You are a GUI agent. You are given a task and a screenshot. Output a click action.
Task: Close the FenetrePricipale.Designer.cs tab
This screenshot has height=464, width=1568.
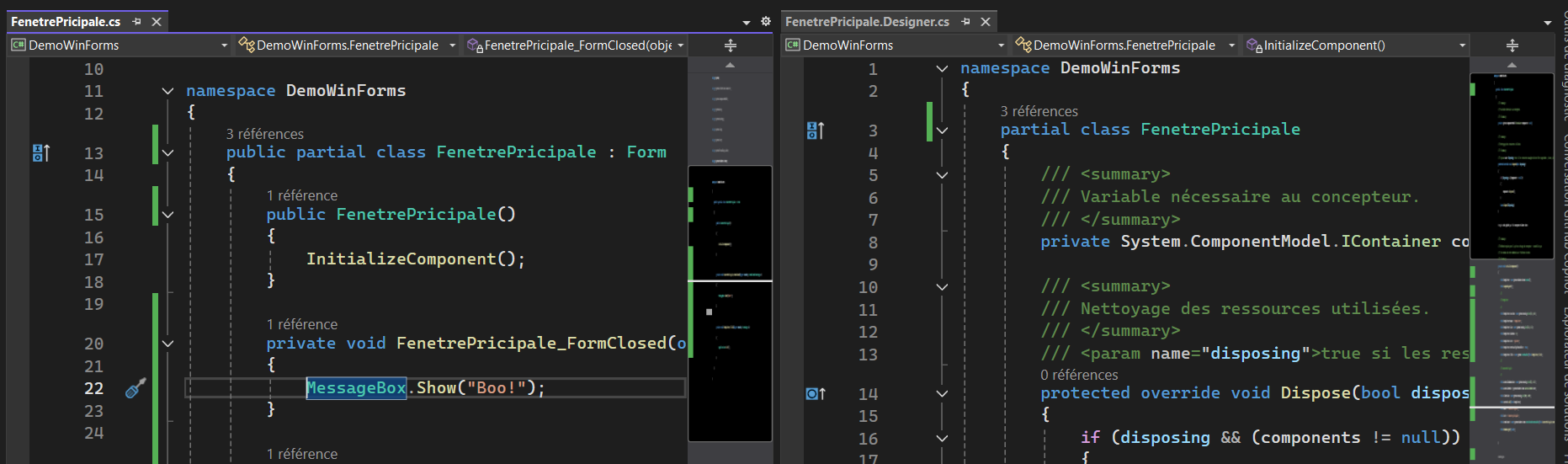(986, 22)
